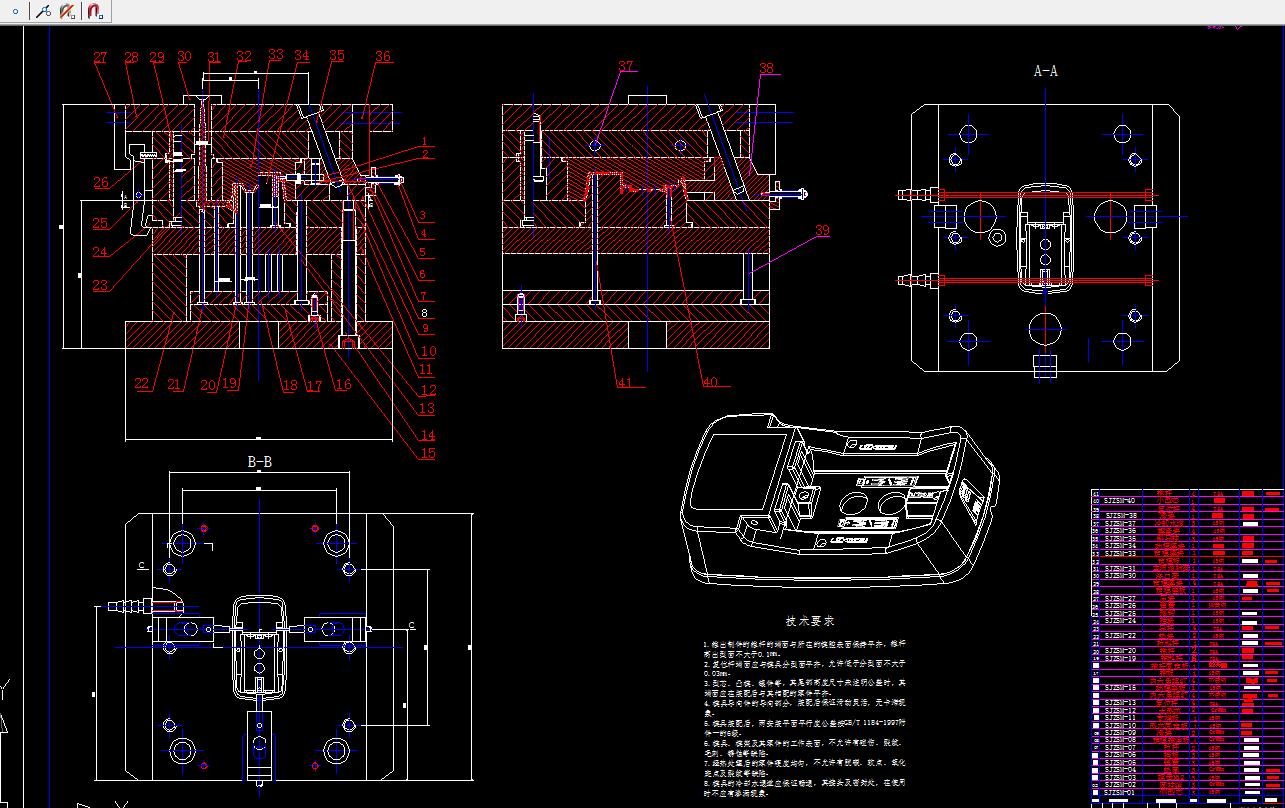Pick callout number 24 on left side
The image size is (1285, 808).
pyautogui.click(x=101, y=252)
